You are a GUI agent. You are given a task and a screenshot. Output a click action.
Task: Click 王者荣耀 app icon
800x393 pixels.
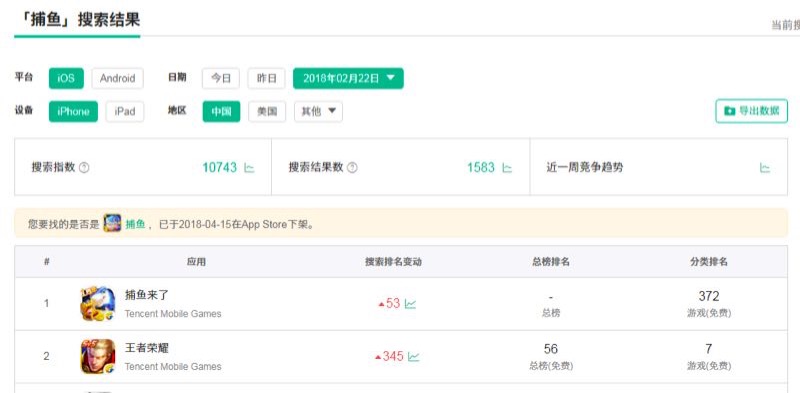(97, 356)
